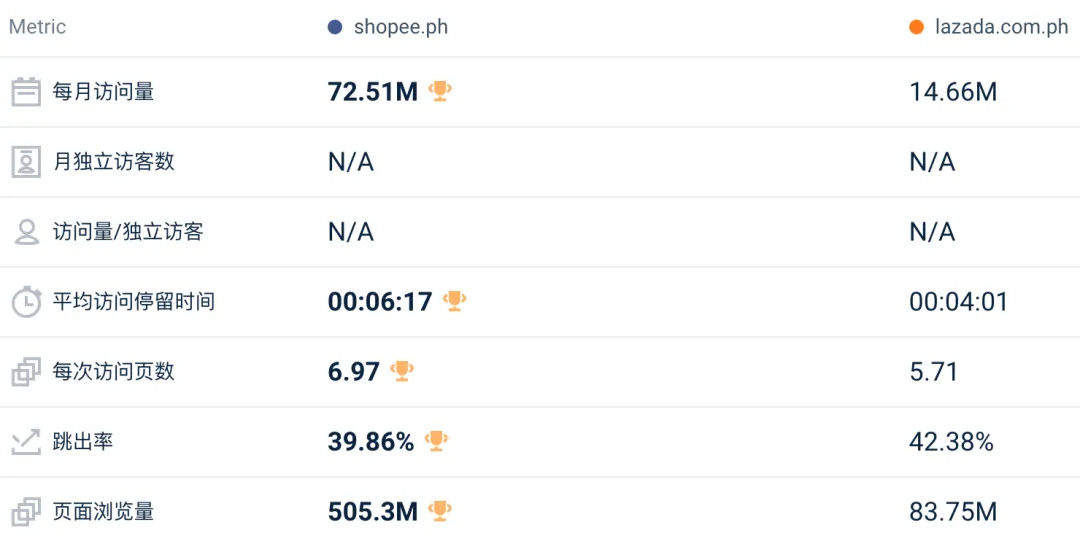
Task: Click the bounce arrow icon beside 跳出率
Action: [x=26, y=442]
